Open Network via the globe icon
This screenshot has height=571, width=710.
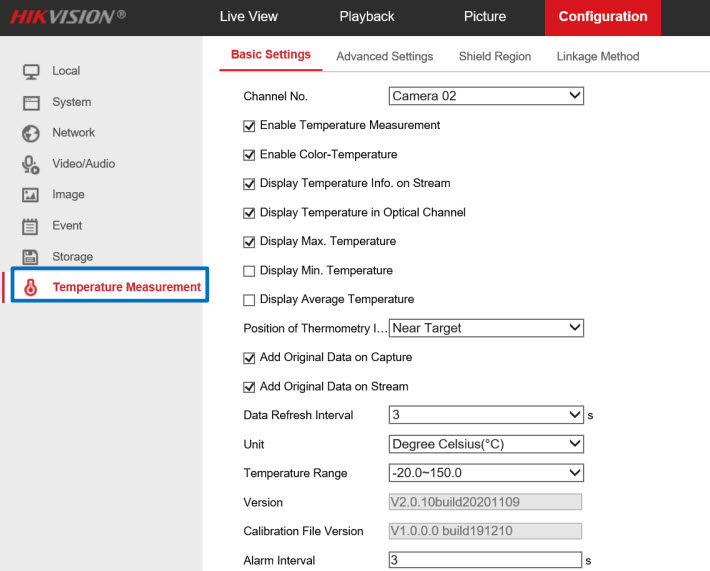coord(31,133)
